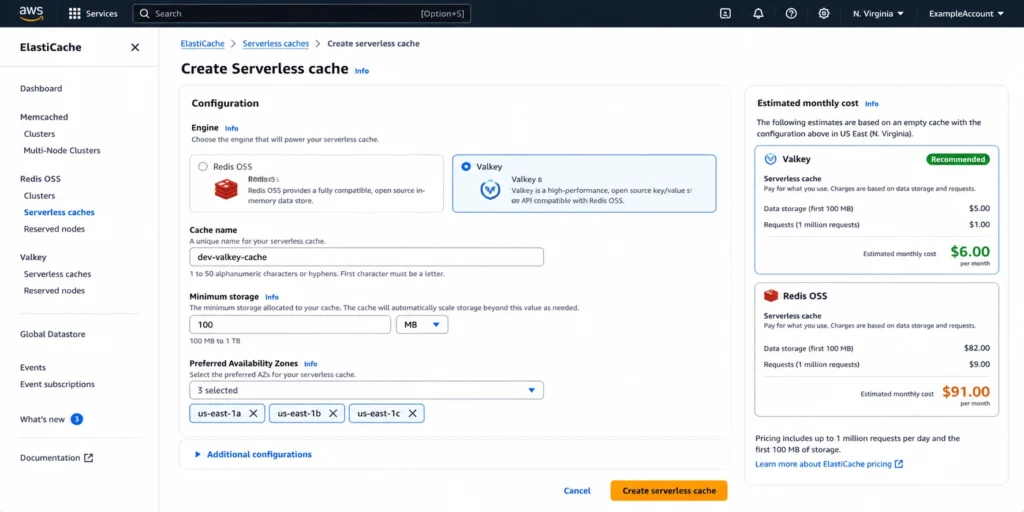Click into the Cache name field
This screenshot has height=512, width=1024.
click(366, 257)
